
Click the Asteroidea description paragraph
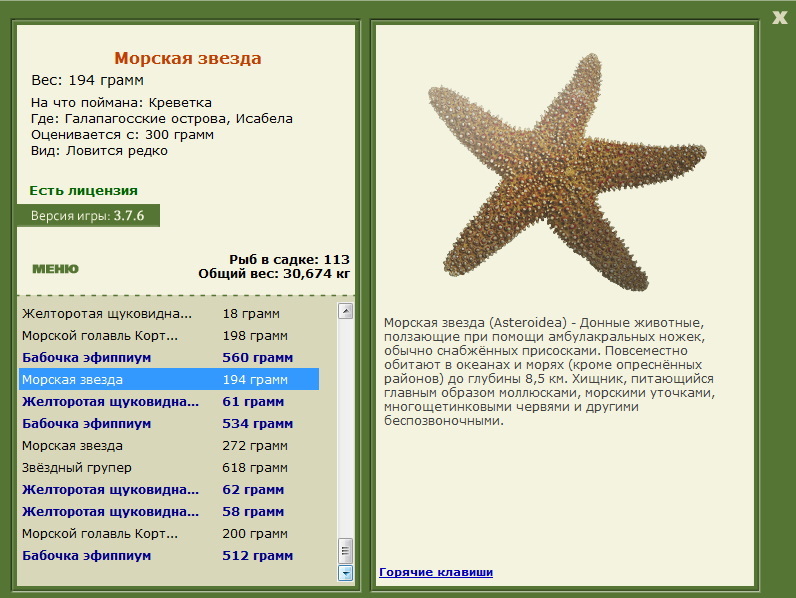click(549, 372)
